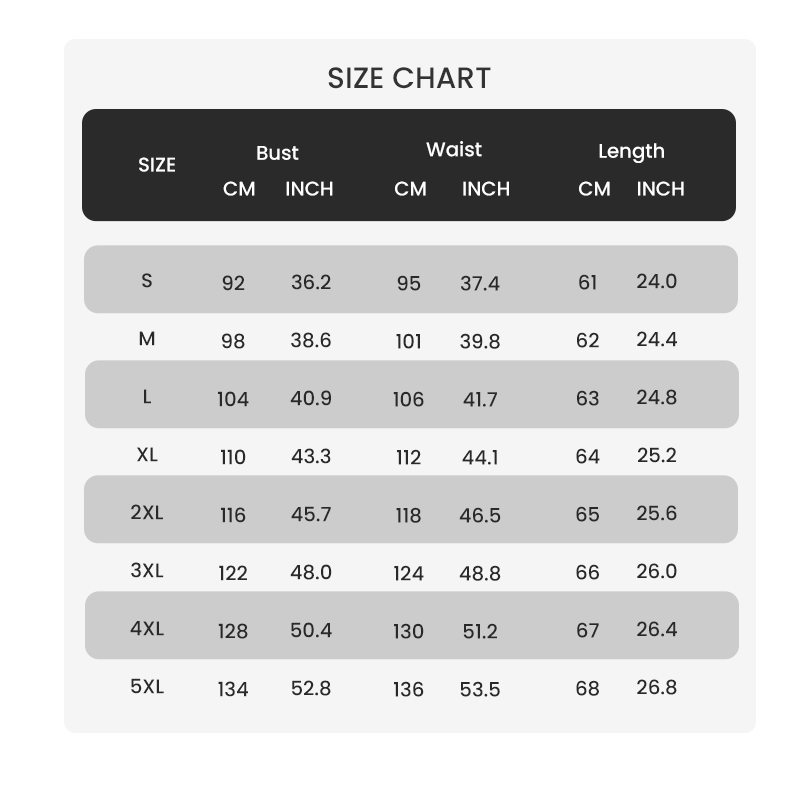Select the M size row label
Screen dimensions: 800x800
click(x=147, y=339)
